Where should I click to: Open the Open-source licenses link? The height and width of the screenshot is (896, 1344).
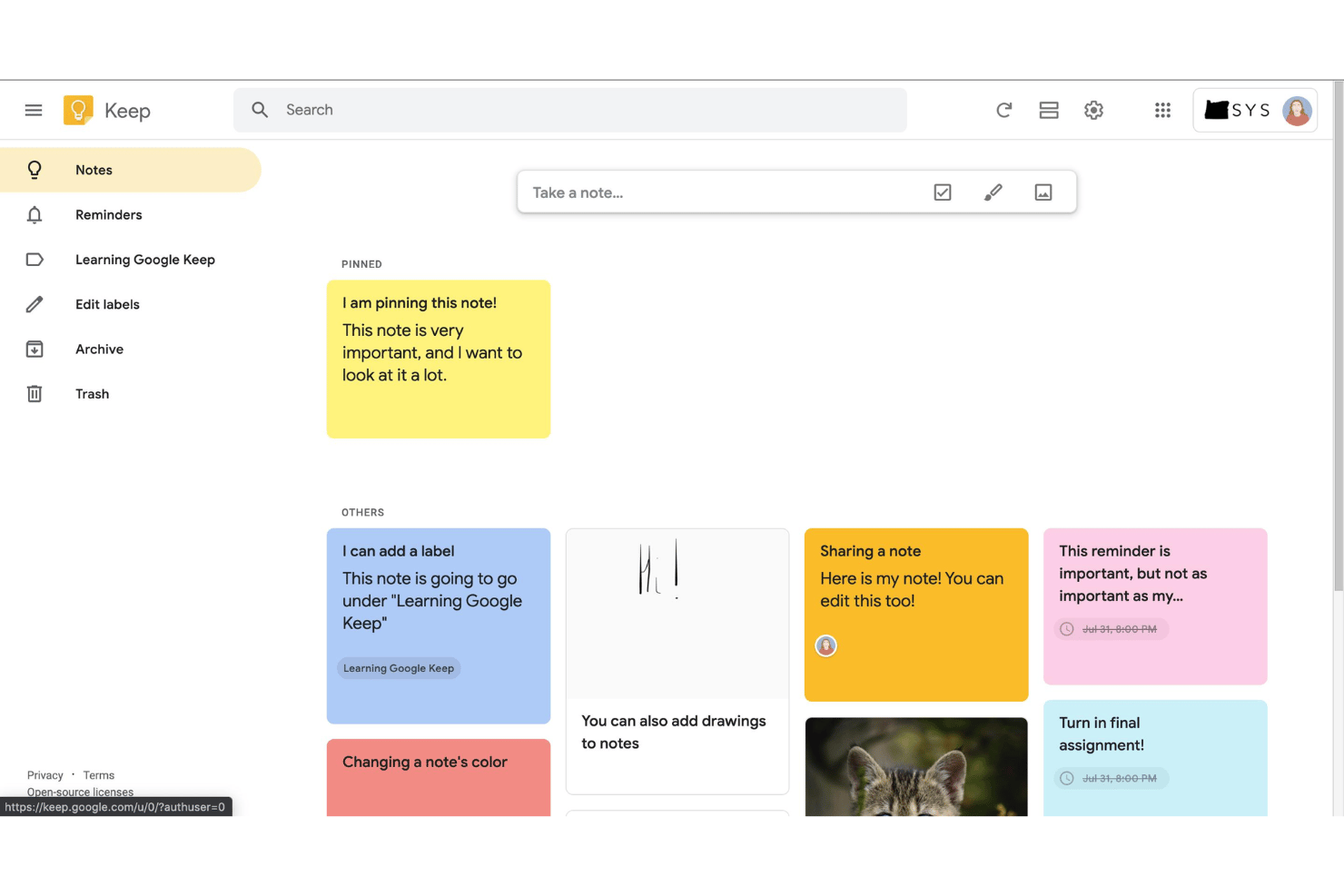coord(80,792)
